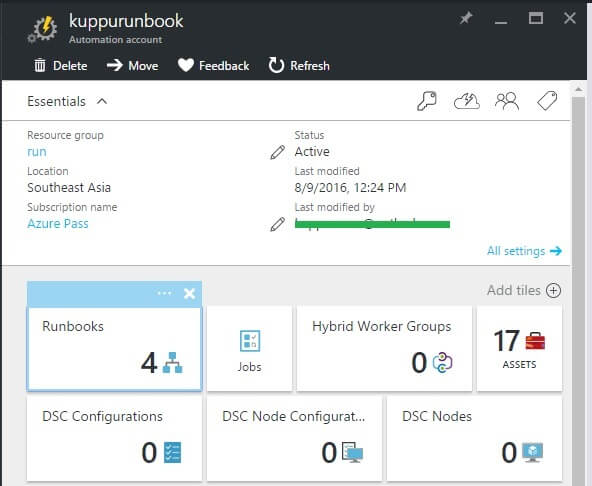The image size is (592, 486).
Task: Click the DSC Nodes monitor icon
Action: click(x=533, y=452)
